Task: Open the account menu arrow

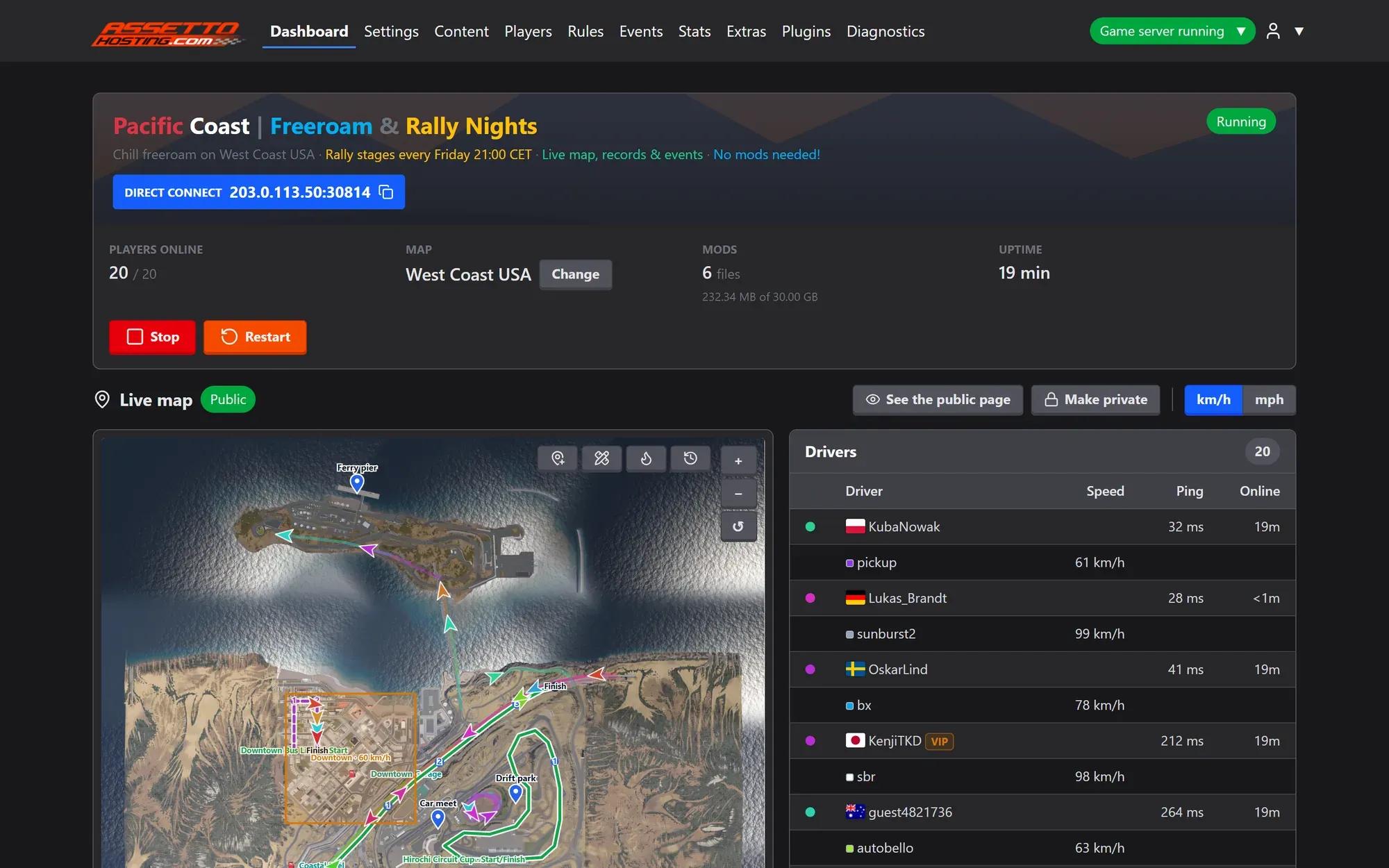Action: [1299, 31]
